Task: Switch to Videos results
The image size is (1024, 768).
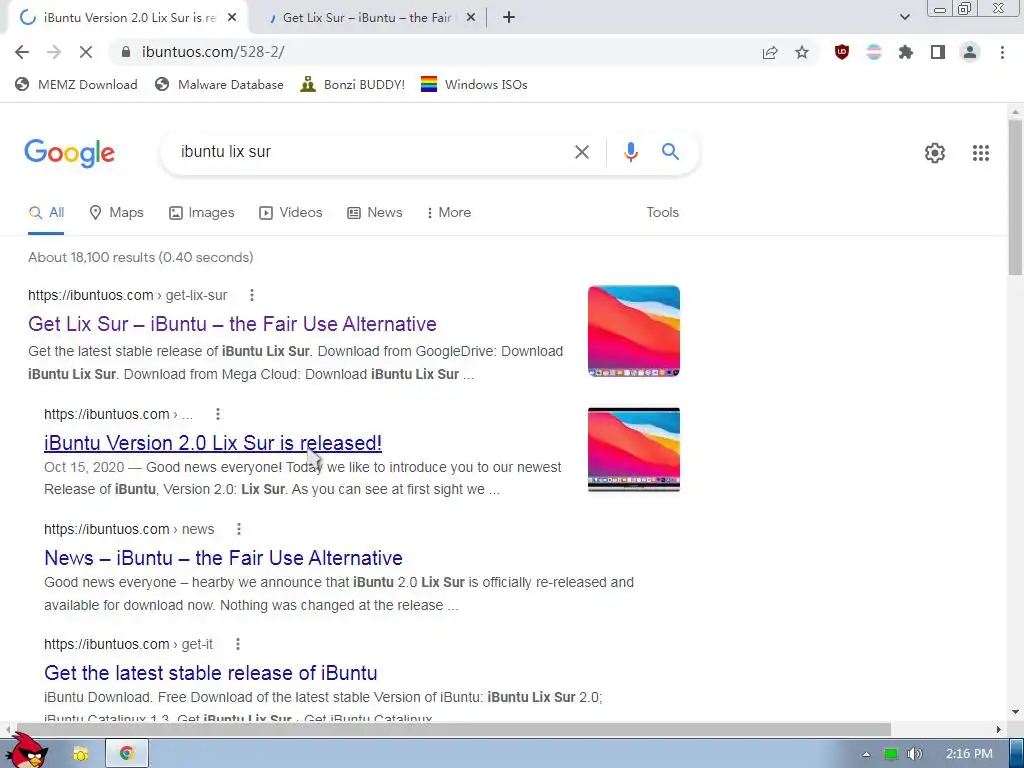Action: click(291, 212)
